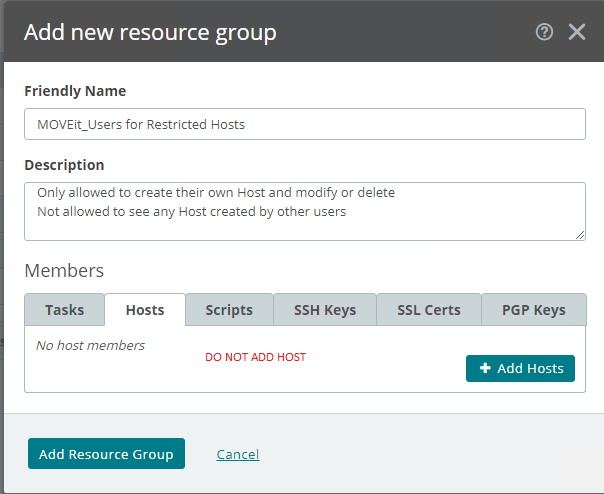This screenshot has height=494, width=604.
Task: Go to the PGP Keys tab
Action: click(x=534, y=310)
